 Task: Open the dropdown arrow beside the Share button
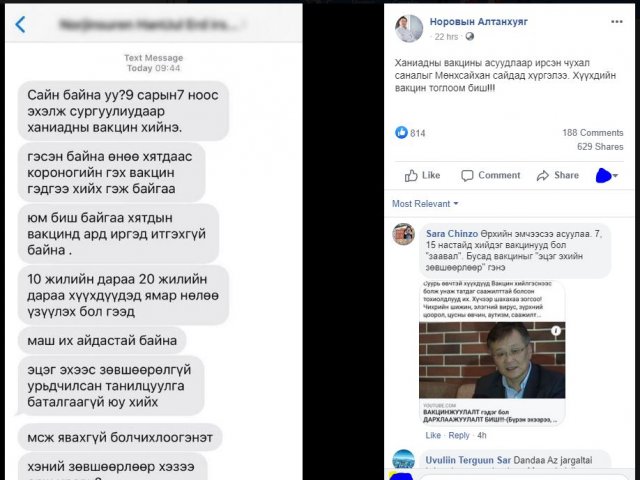[616, 176]
